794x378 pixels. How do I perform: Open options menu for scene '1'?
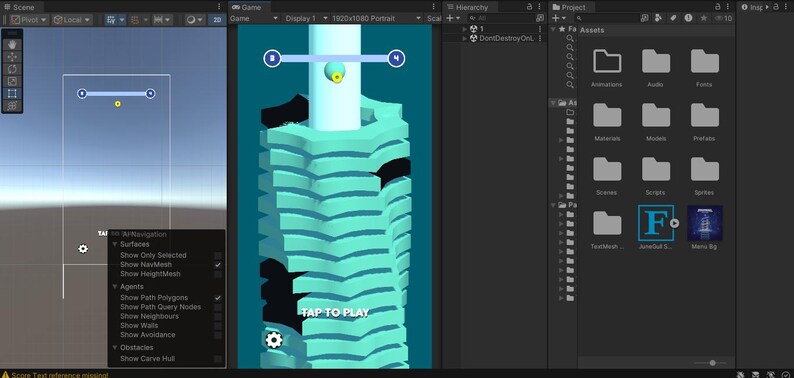pos(540,29)
